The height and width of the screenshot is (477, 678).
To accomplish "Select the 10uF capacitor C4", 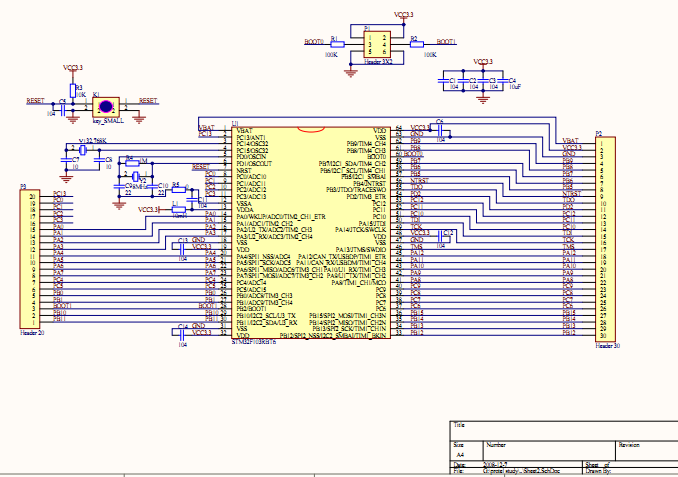I will [x=503, y=81].
